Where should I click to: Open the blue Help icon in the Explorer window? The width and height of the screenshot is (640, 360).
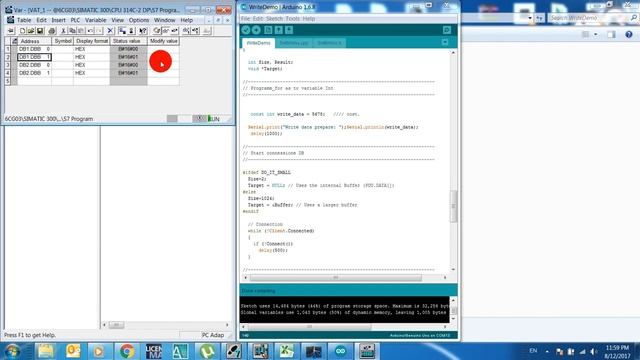(x=629, y=35)
